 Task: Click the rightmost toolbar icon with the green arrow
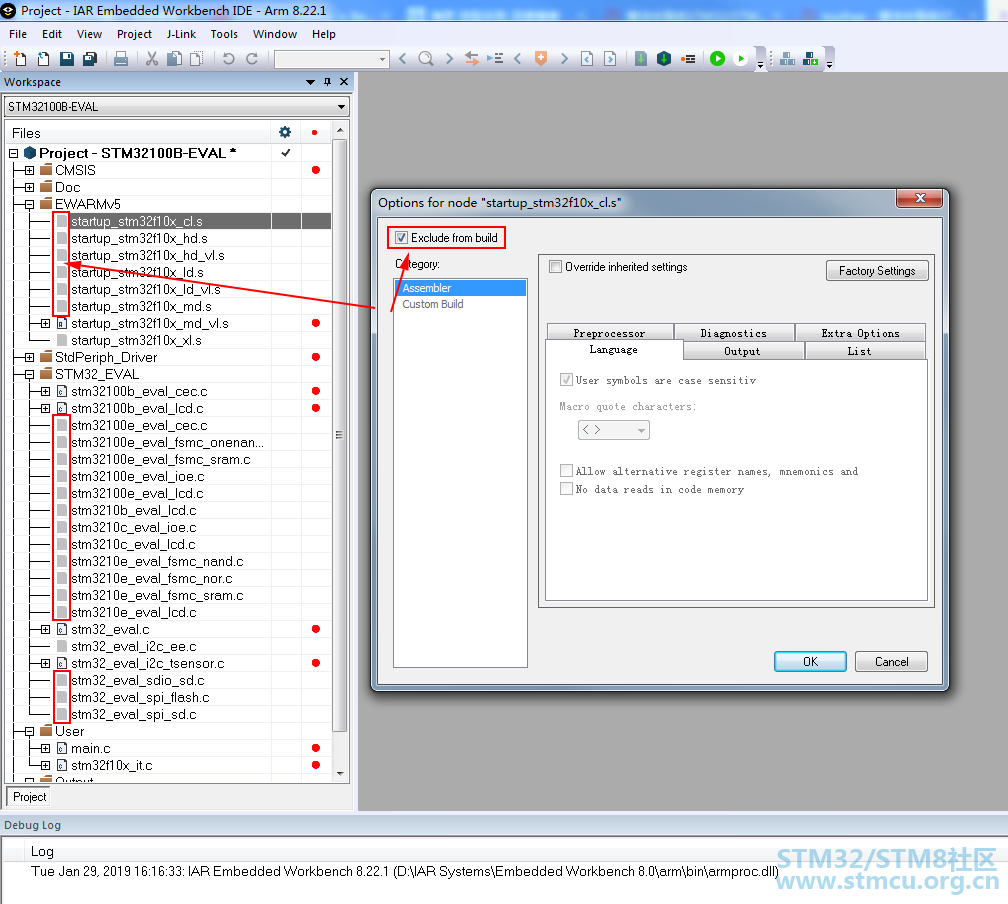pyautogui.click(x=811, y=59)
